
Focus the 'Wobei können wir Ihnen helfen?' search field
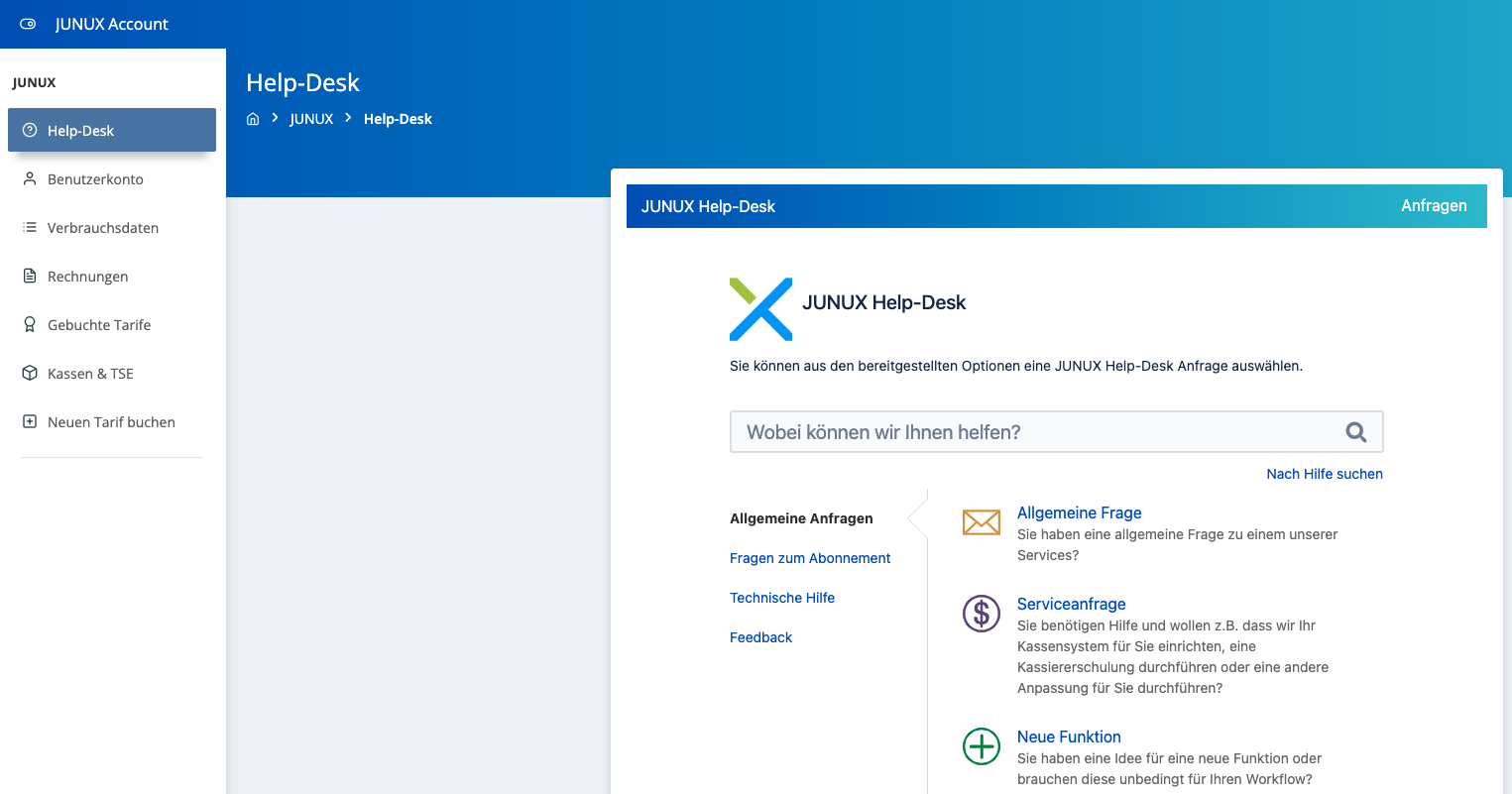1056,432
